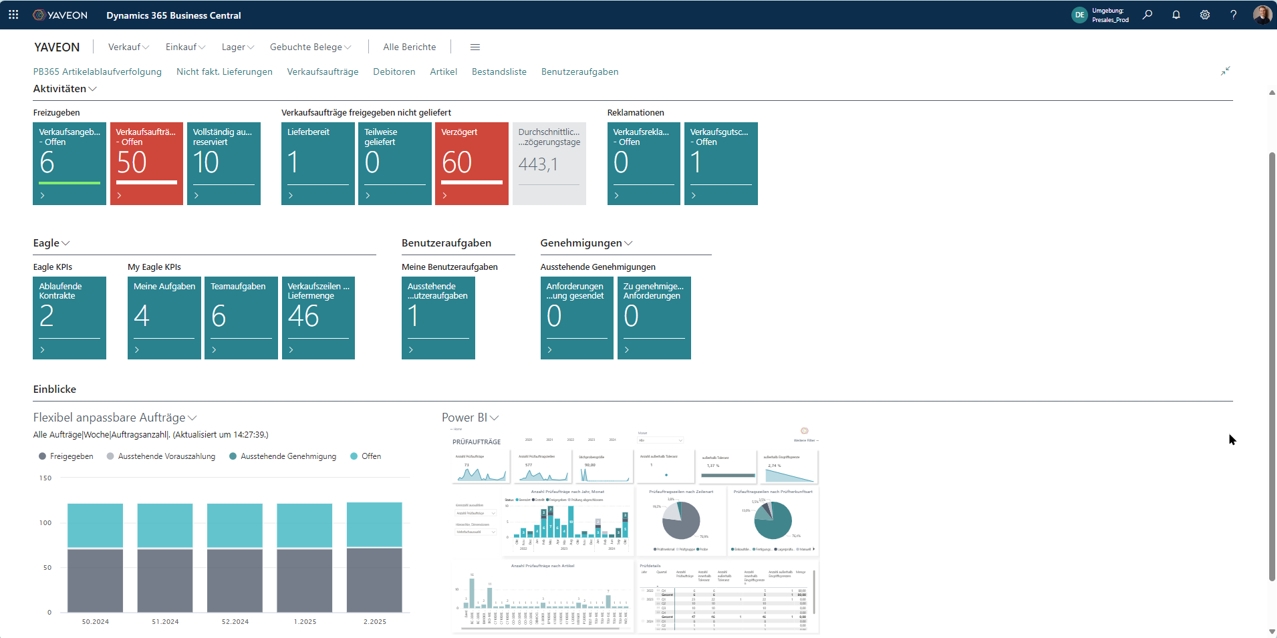The height and width of the screenshot is (638, 1277).
Task: Expand the Eagle section chevron
Action: point(66,243)
